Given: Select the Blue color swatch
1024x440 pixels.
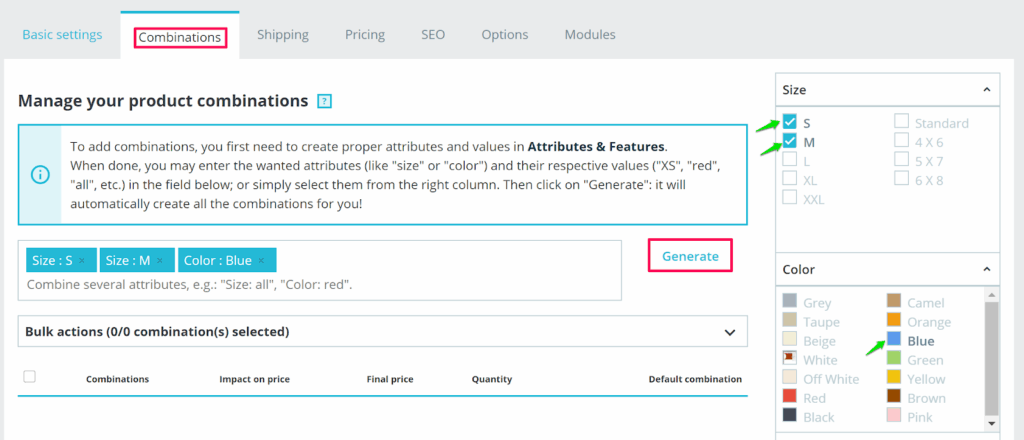Looking at the screenshot, I should point(894,341).
